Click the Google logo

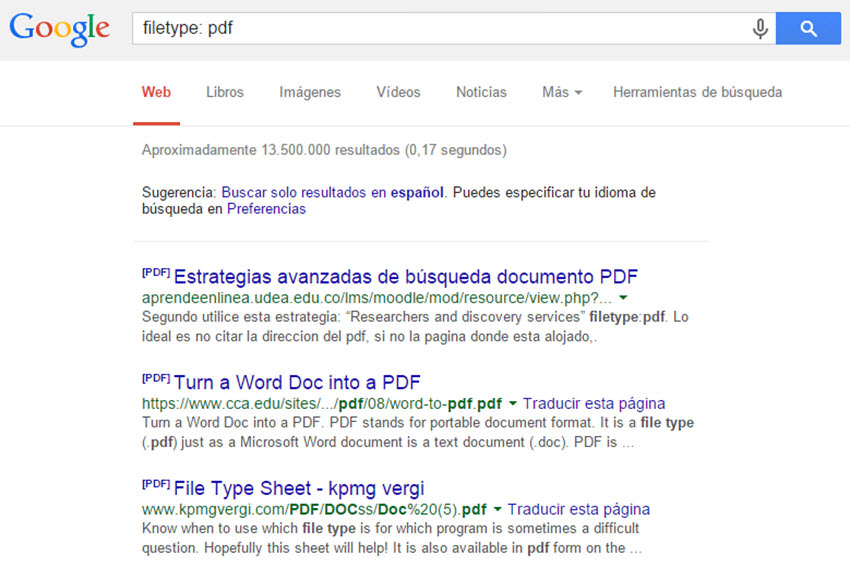pos(59,29)
